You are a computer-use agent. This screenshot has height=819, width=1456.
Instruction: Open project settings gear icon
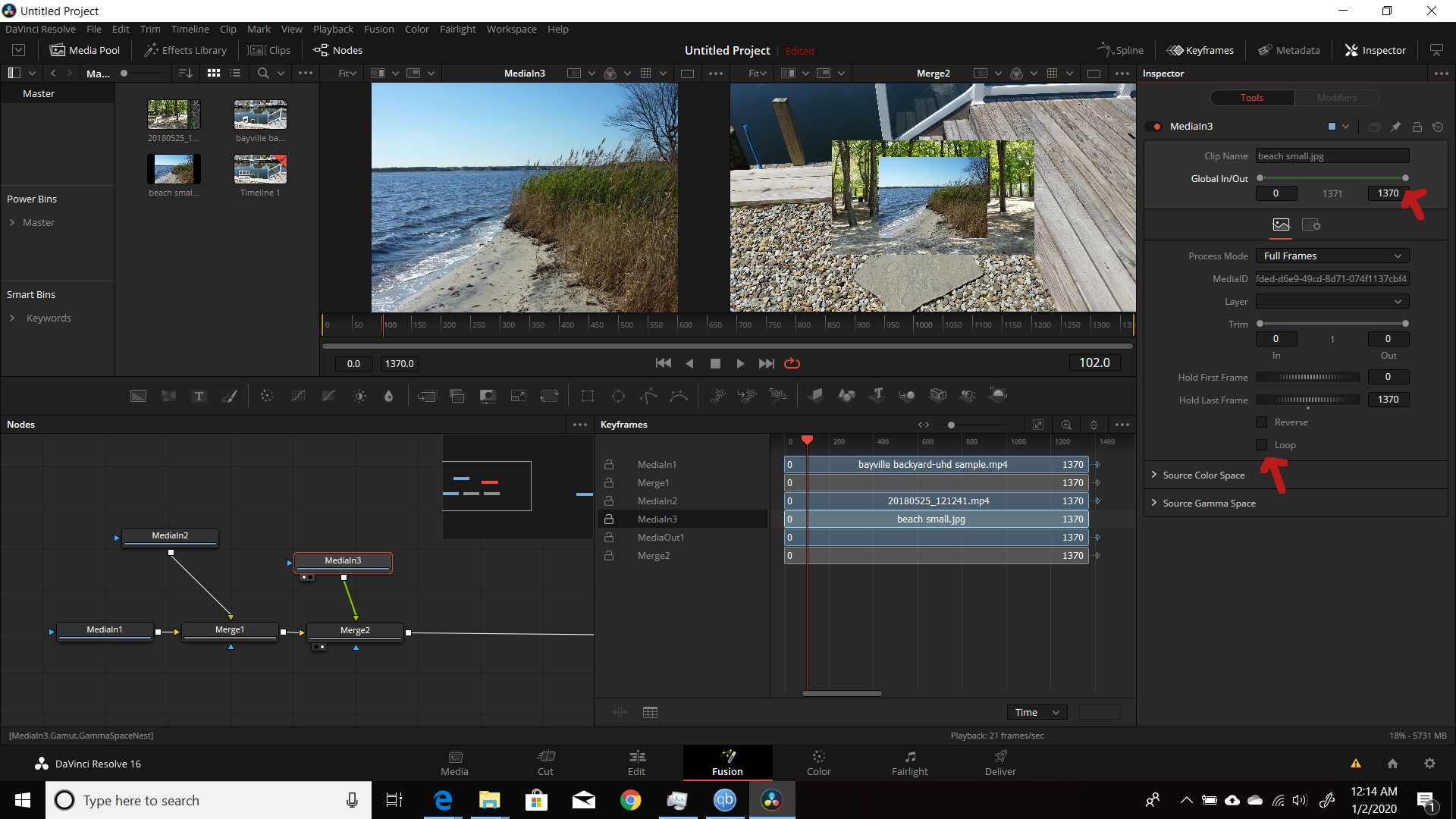coord(1429,764)
